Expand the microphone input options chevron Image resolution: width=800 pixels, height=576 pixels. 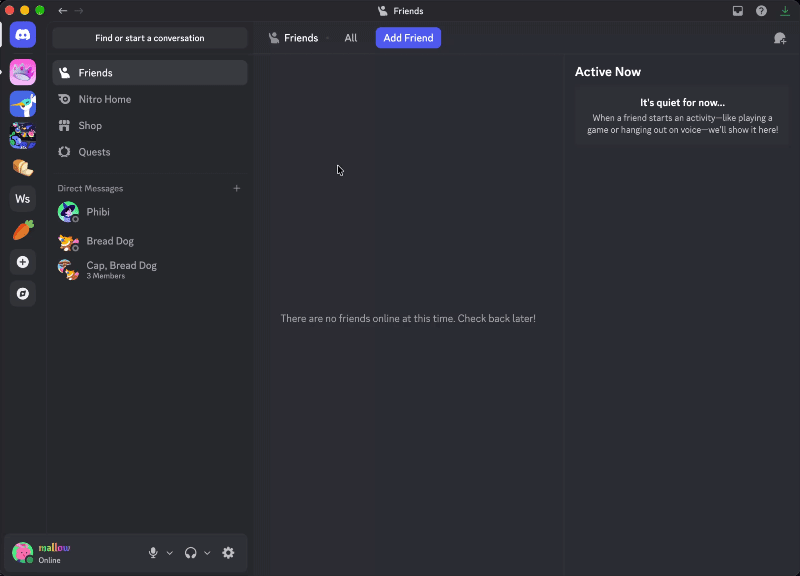point(170,553)
